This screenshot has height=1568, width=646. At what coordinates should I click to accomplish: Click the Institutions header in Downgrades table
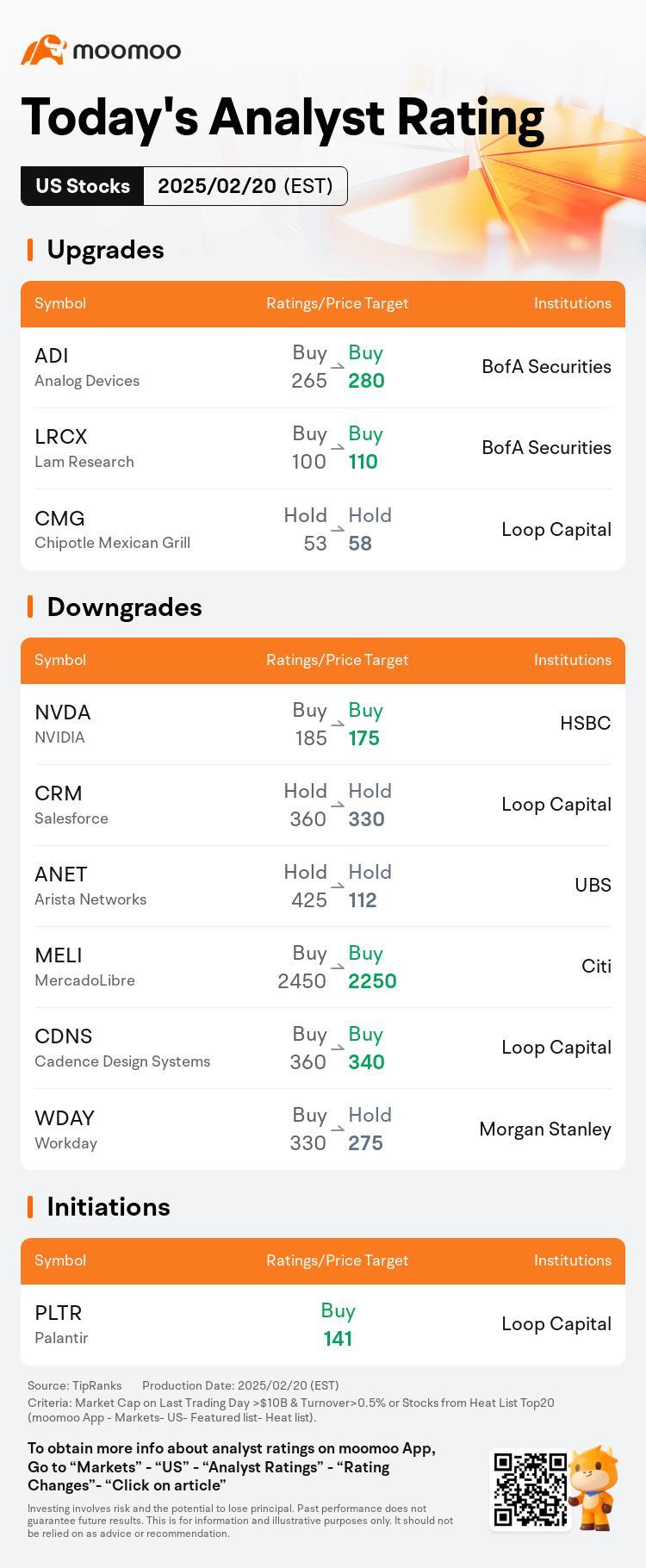573,660
